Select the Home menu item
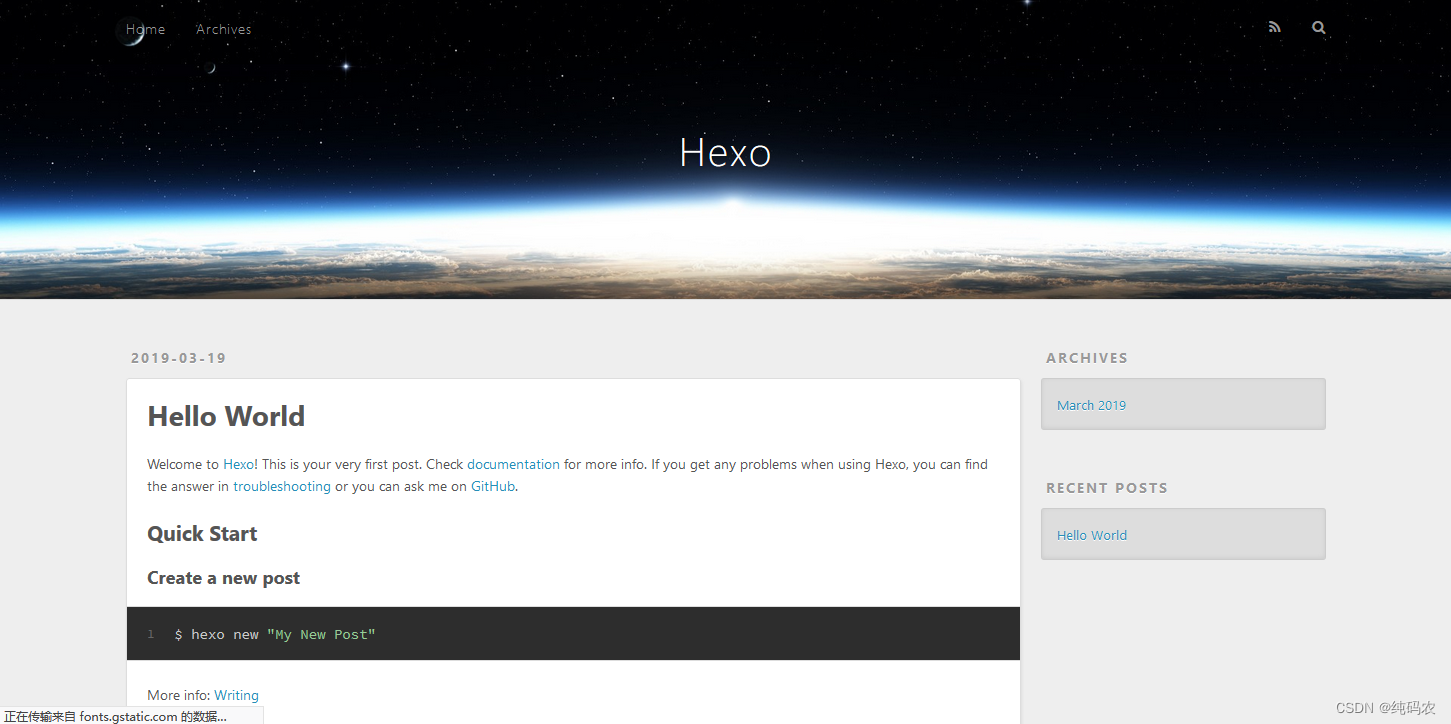 (x=144, y=29)
